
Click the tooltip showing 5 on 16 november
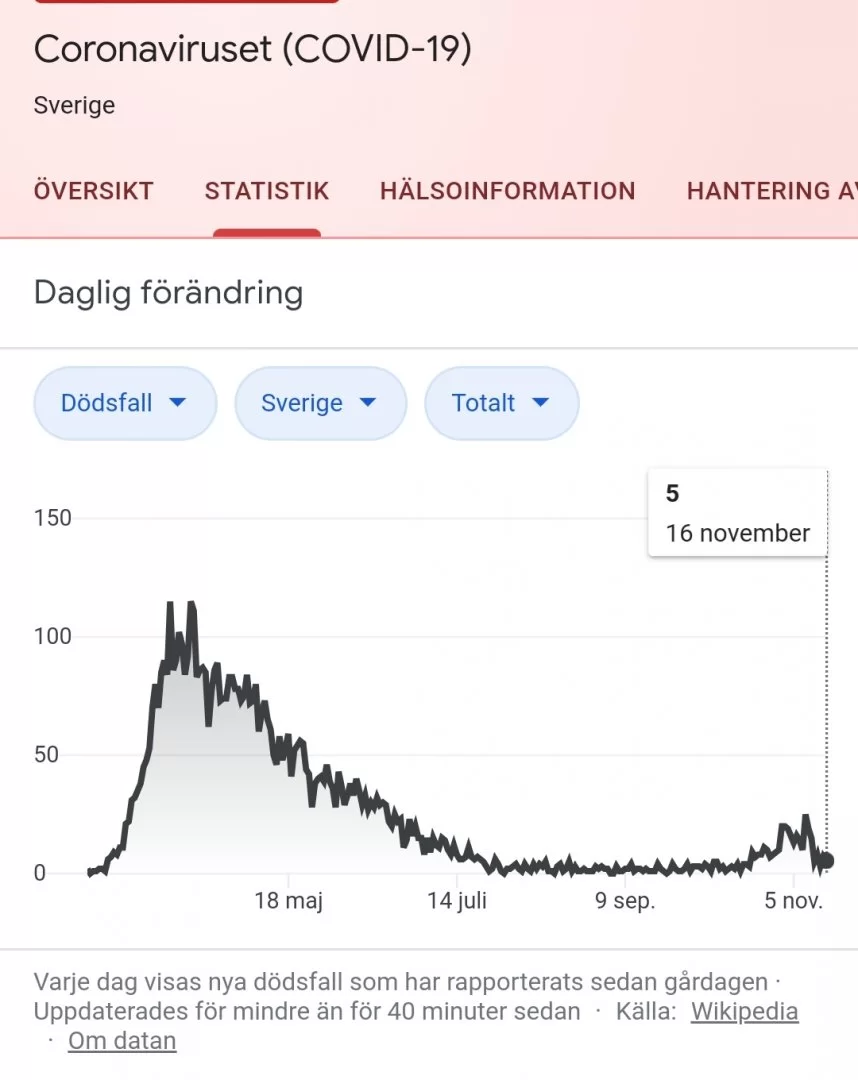(738, 513)
